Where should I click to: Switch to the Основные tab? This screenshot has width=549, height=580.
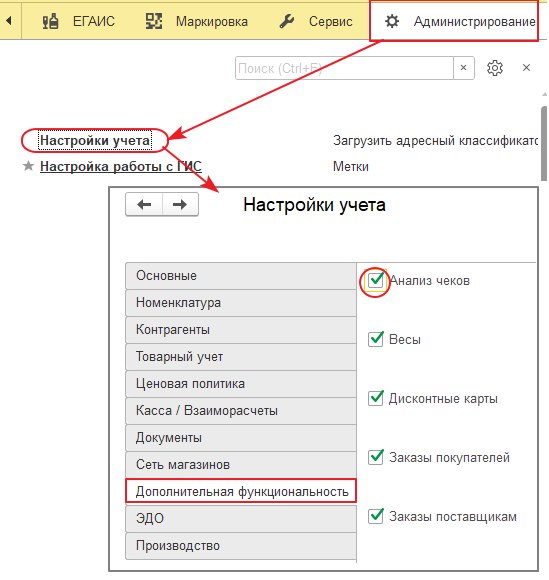(241, 276)
